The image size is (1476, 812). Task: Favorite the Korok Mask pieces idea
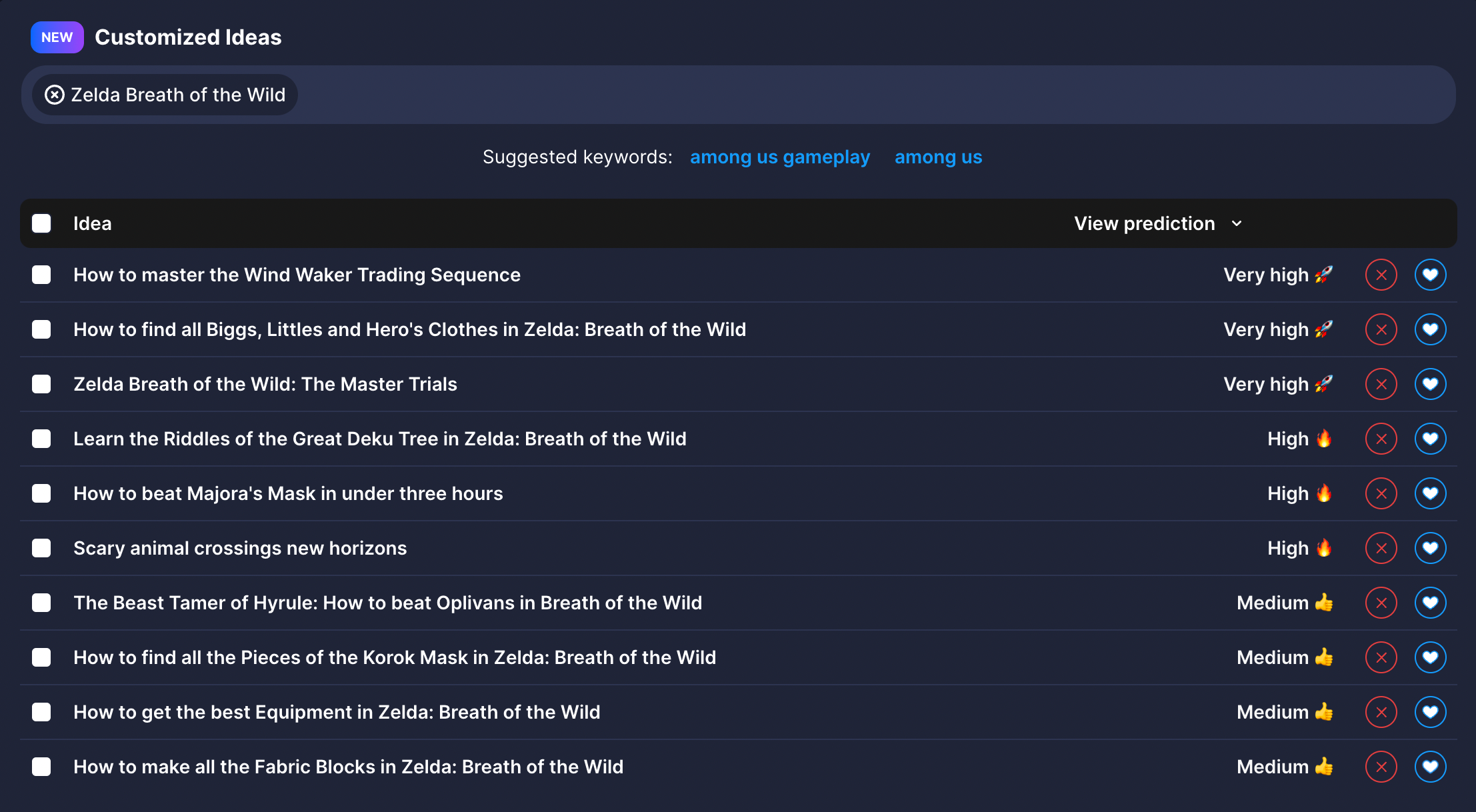[1430, 657]
